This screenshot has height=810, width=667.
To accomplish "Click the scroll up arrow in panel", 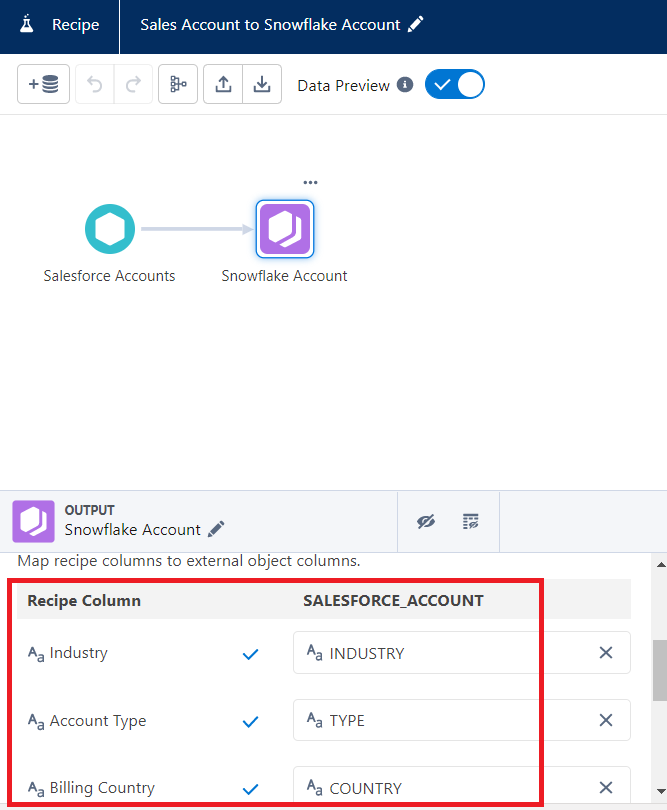I will (661, 565).
